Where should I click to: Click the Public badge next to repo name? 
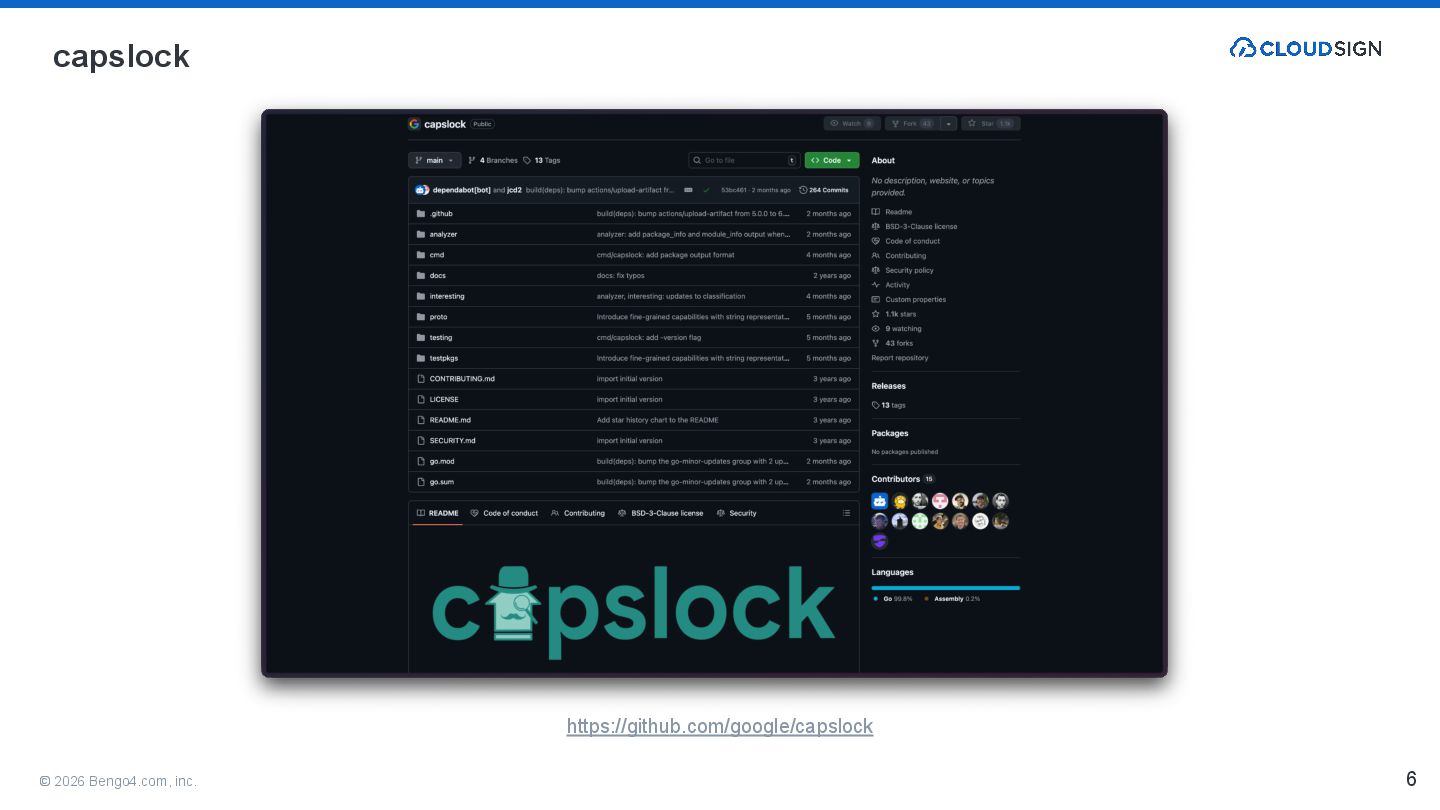click(483, 124)
